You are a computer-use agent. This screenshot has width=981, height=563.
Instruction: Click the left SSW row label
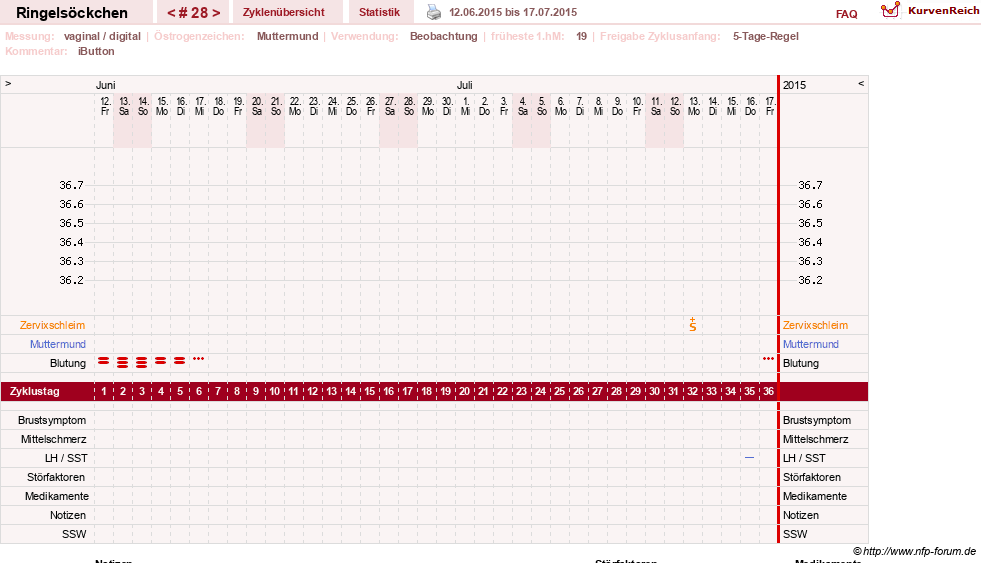74,534
